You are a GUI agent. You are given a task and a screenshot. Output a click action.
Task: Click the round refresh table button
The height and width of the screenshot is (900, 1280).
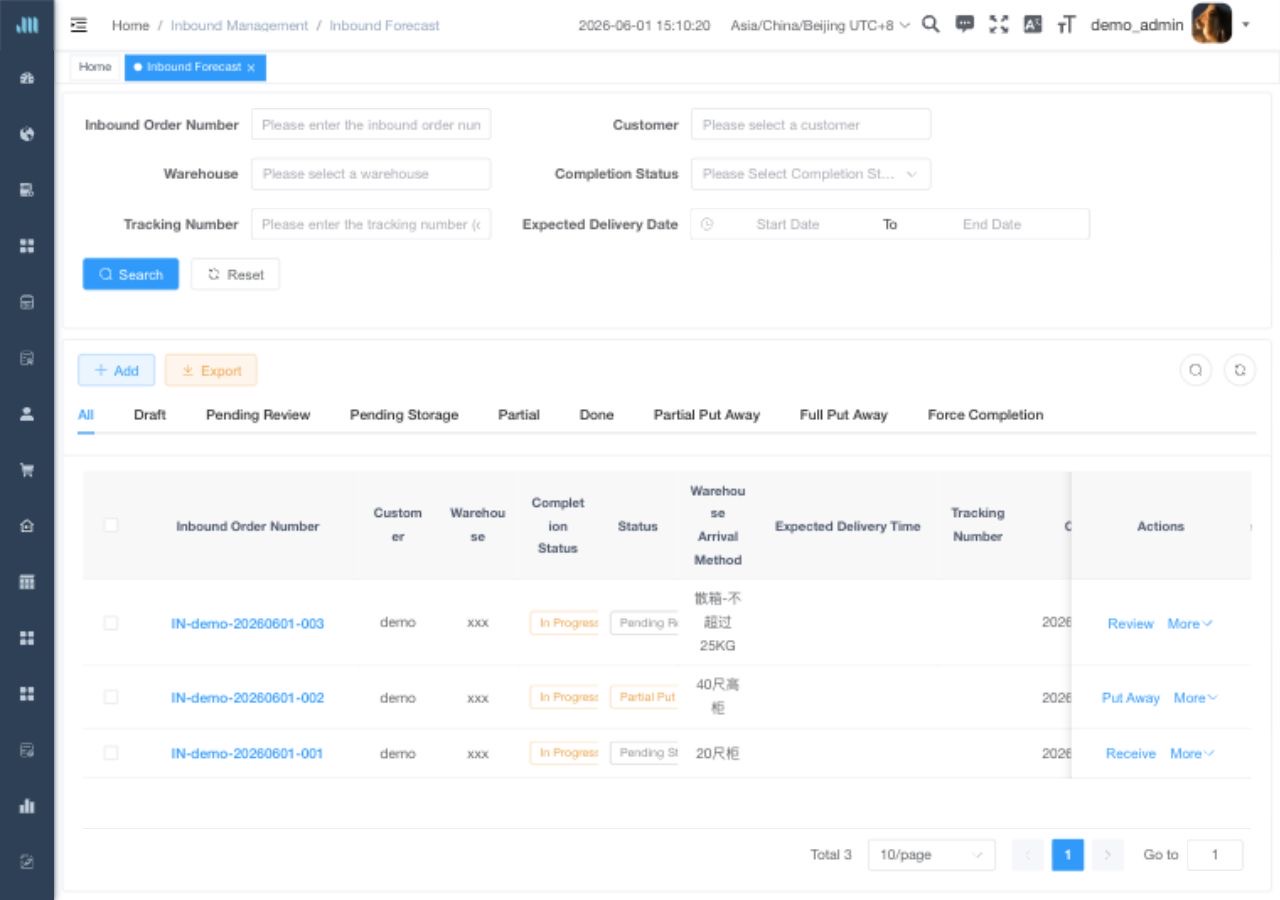tap(1240, 370)
